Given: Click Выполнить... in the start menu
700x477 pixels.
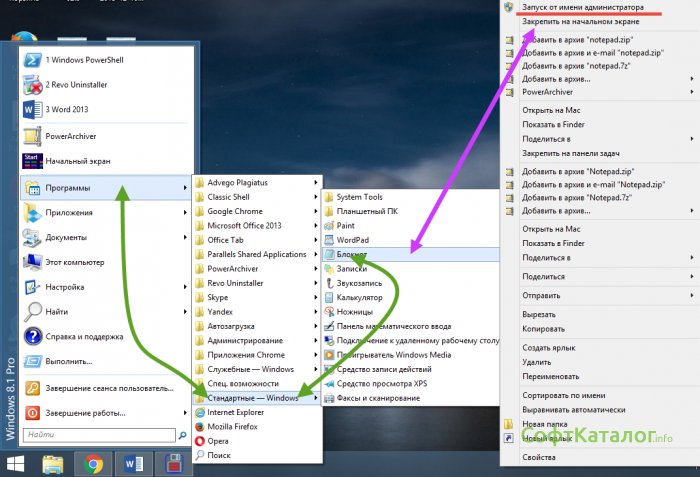Looking at the screenshot, I should point(73,361).
